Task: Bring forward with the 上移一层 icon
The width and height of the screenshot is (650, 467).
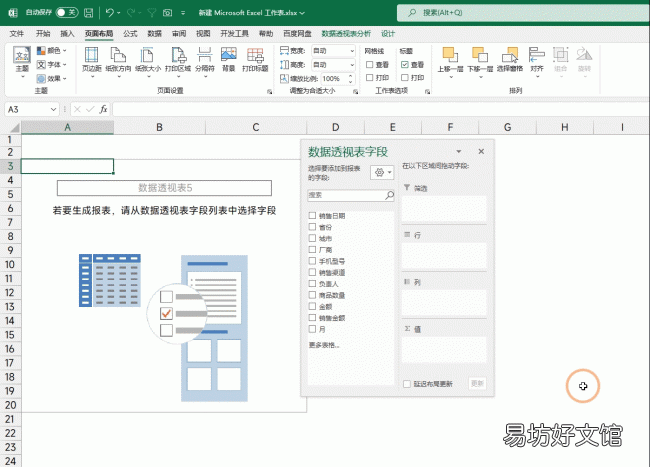Action: 450,55
